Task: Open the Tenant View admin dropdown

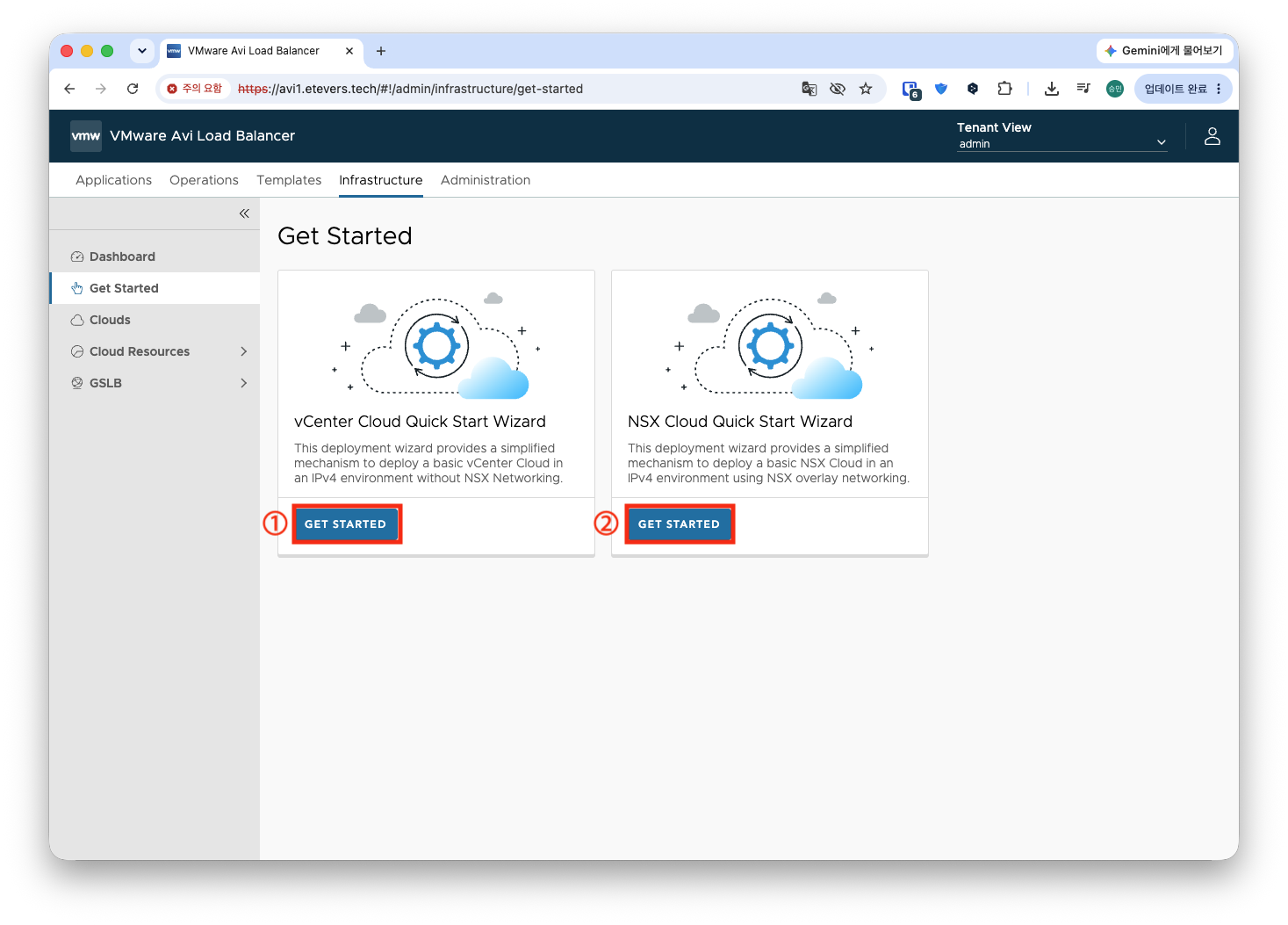Action: pyautogui.click(x=1061, y=143)
